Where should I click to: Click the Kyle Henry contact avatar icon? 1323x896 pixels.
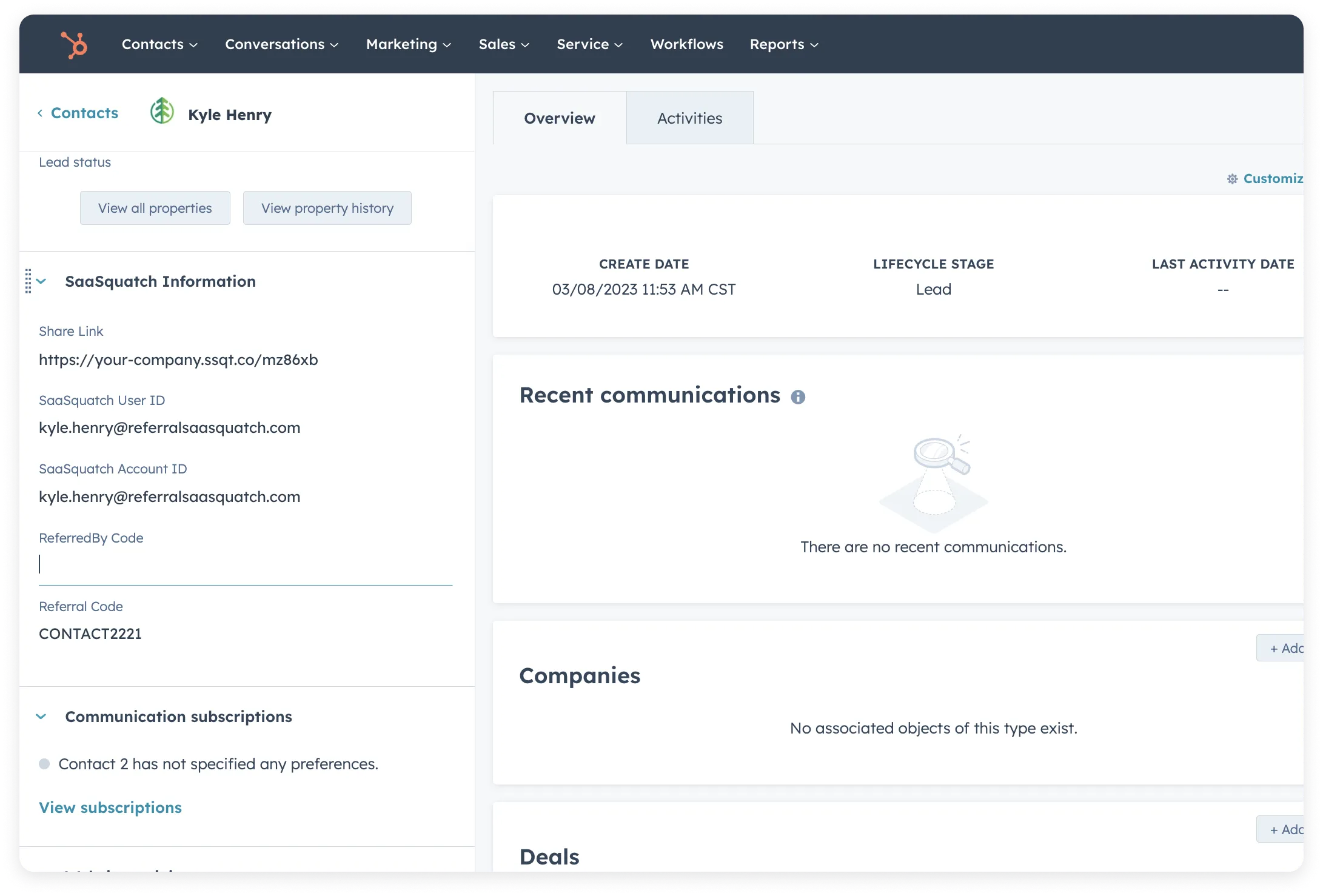[x=162, y=112]
